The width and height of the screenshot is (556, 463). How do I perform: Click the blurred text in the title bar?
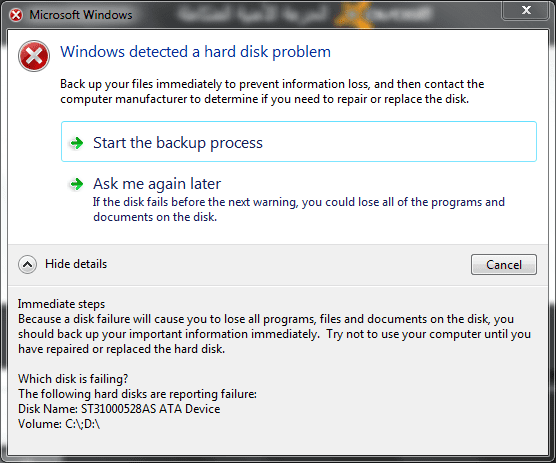[305, 15]
